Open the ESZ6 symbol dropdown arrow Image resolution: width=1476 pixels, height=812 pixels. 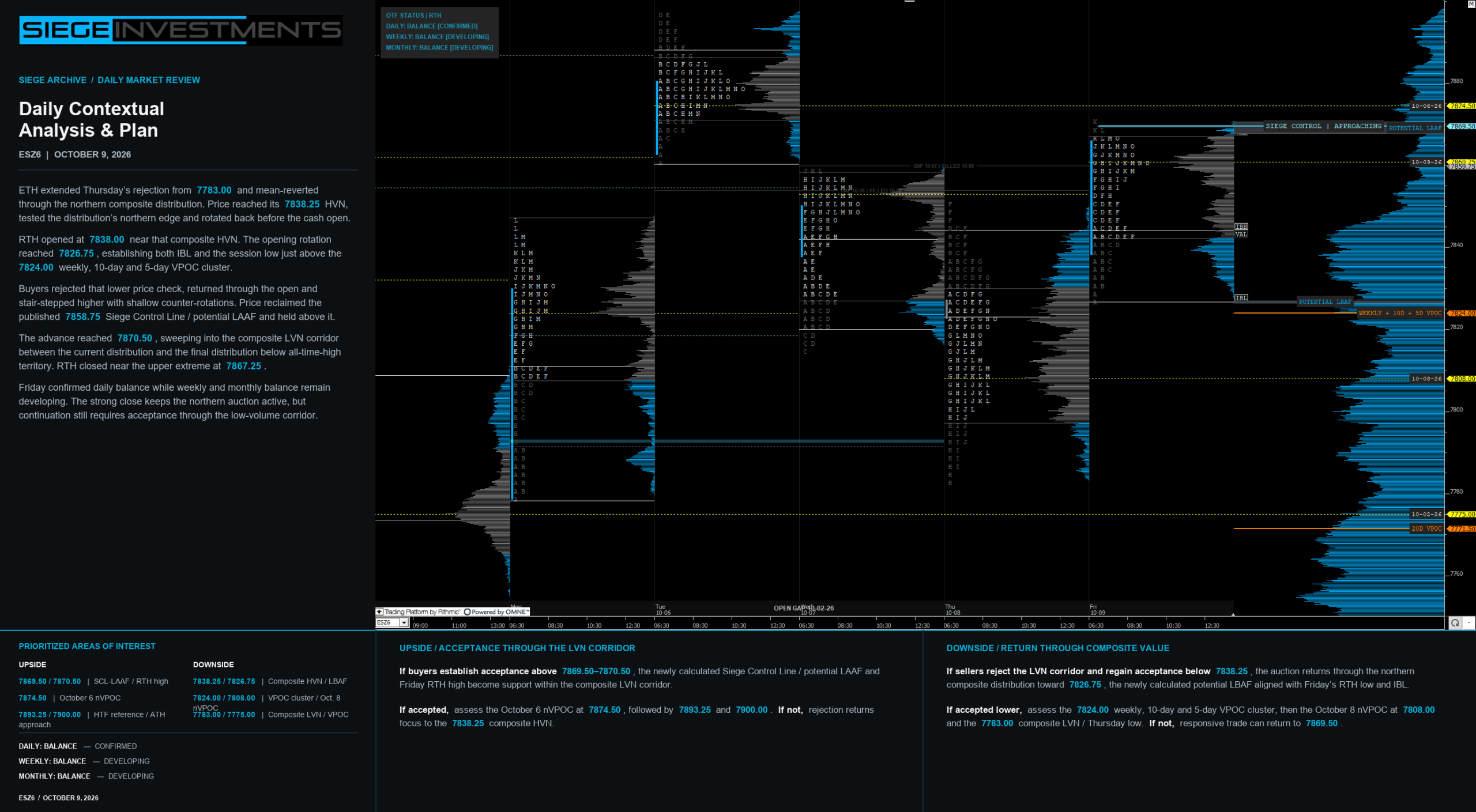click(x=404, y=622)
